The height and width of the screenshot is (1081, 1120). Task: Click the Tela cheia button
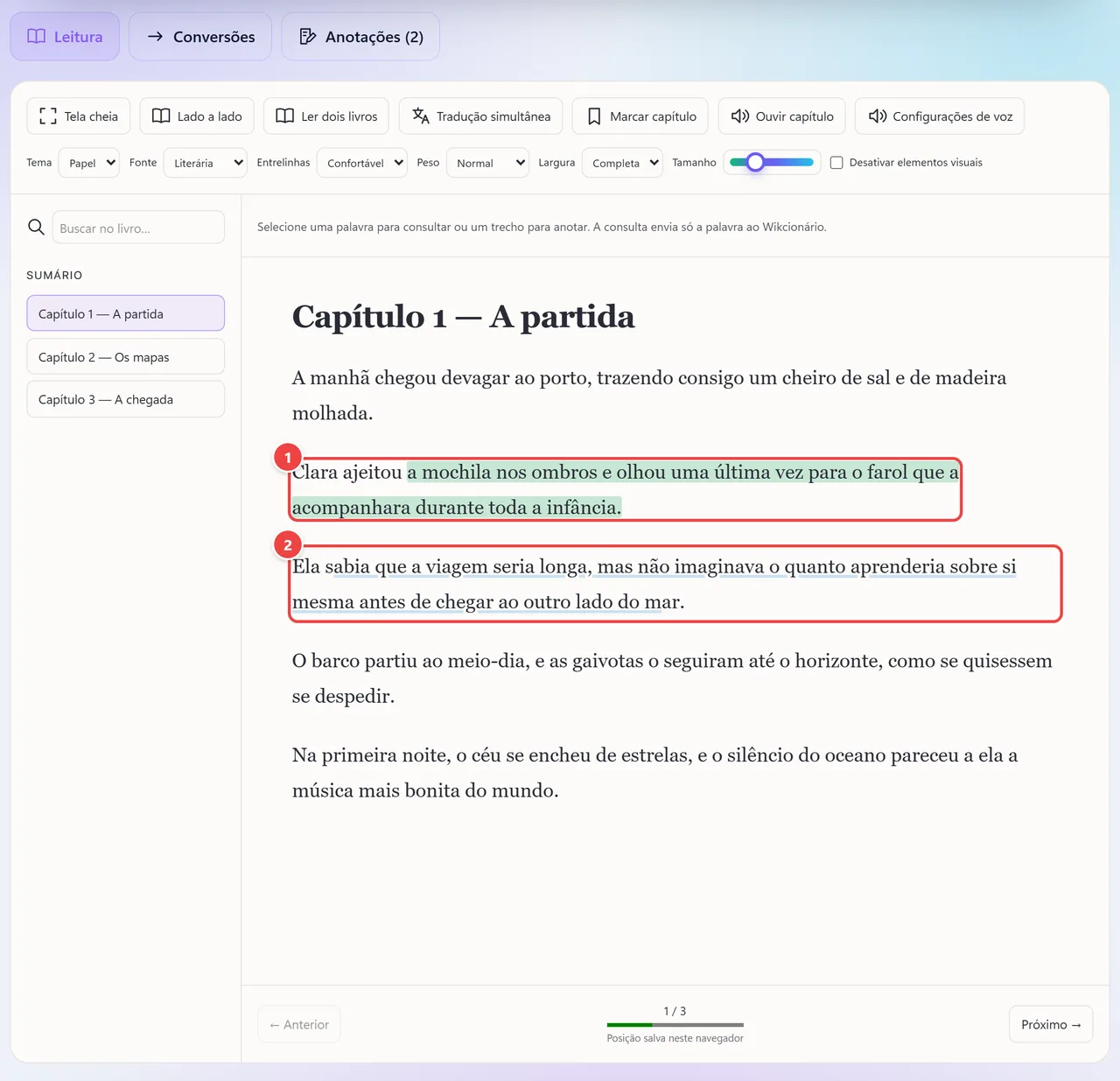(x=79, y=116)
